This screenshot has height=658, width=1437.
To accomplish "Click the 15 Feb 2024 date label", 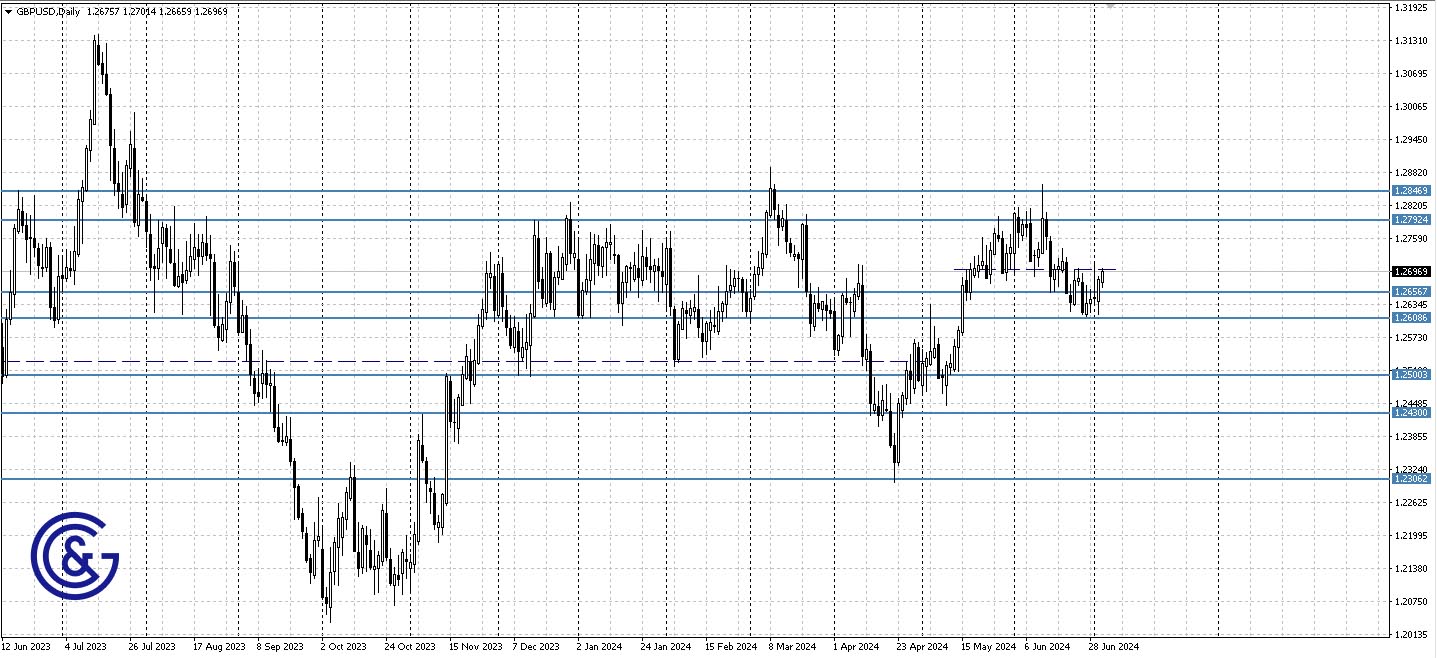I will click(x=729, y=646).
